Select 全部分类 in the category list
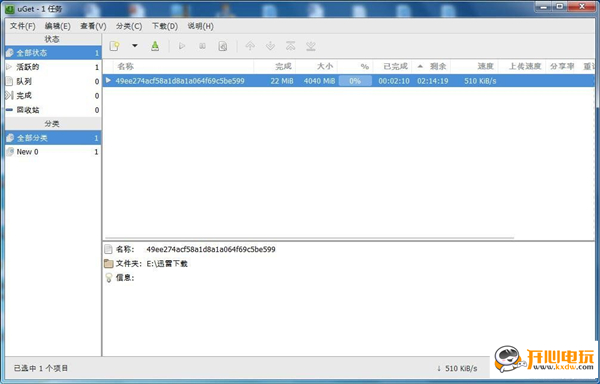 click(53, 138)
